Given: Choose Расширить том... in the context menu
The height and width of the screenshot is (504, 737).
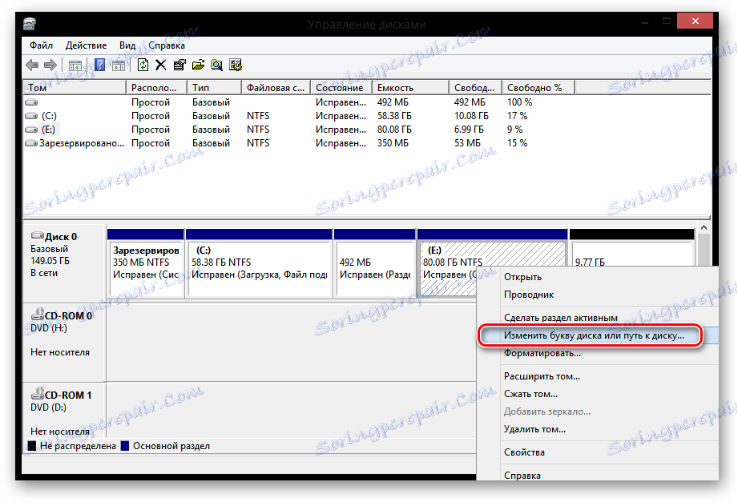Looking at the screenshot, I should click(542, 376).
